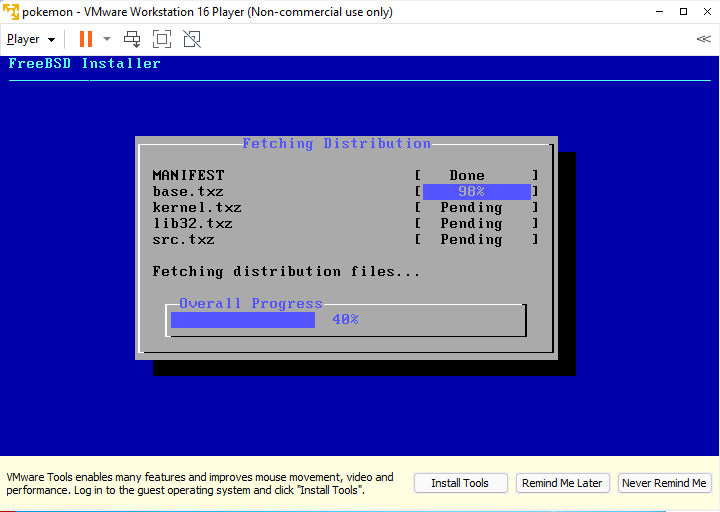Image resolution: width=720 pixels, height=512 pixels.
Task: Click the FreeBSD Installer heading
Action: [x=84, y=63]
